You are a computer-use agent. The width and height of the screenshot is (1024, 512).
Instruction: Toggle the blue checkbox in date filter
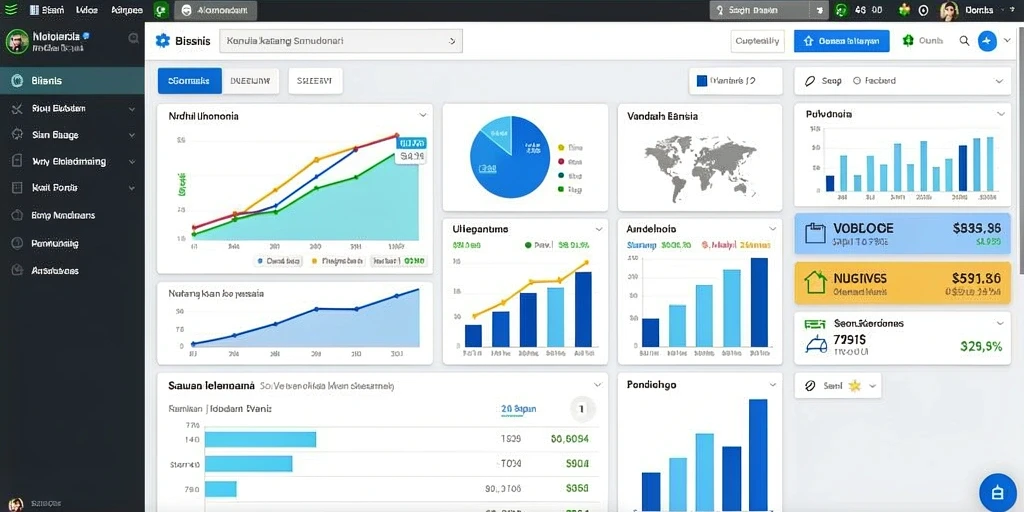coord(702,81)
